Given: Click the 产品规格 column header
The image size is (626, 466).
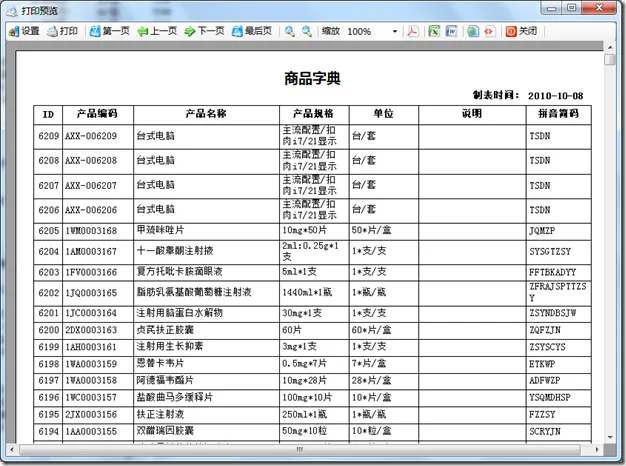Looking at the screenshot, I should [313, 114].
